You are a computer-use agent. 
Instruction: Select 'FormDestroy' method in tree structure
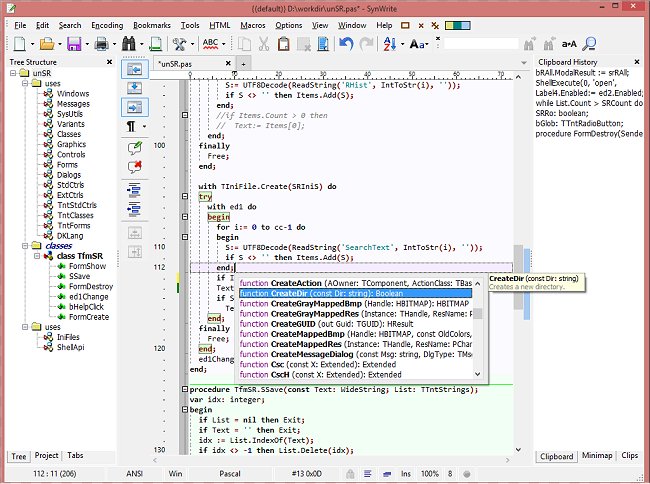pos(90,286)
